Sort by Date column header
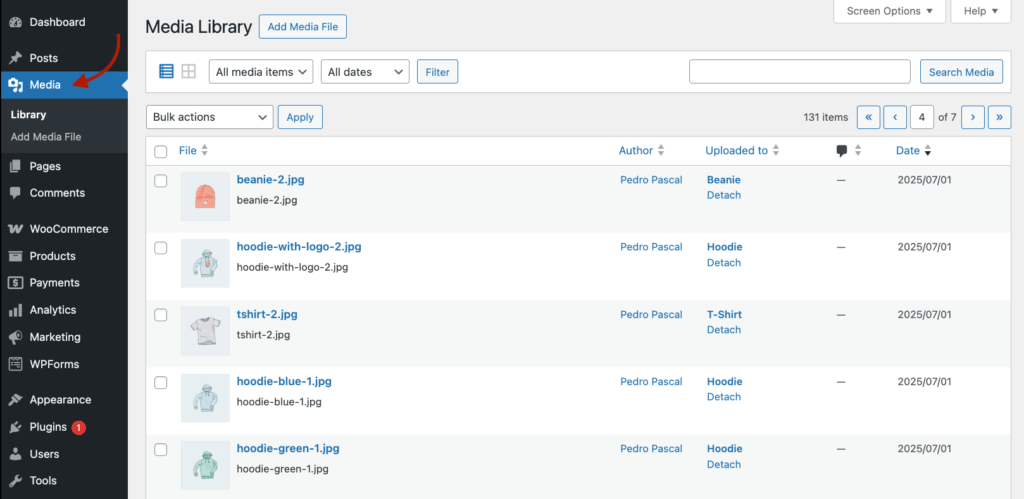1024x499 pixels. 913,151
